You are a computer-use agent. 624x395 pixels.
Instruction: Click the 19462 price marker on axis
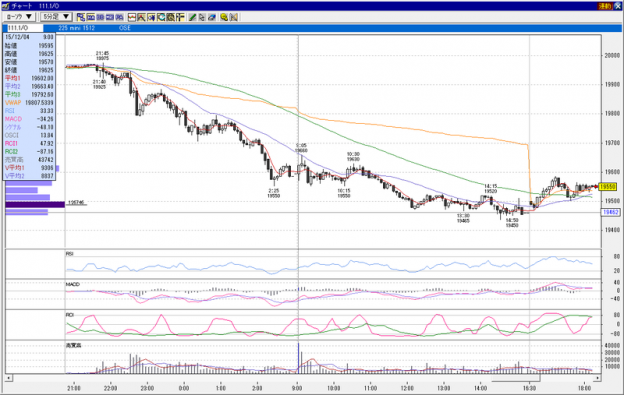pyautogui.click(x=610, y=212)
